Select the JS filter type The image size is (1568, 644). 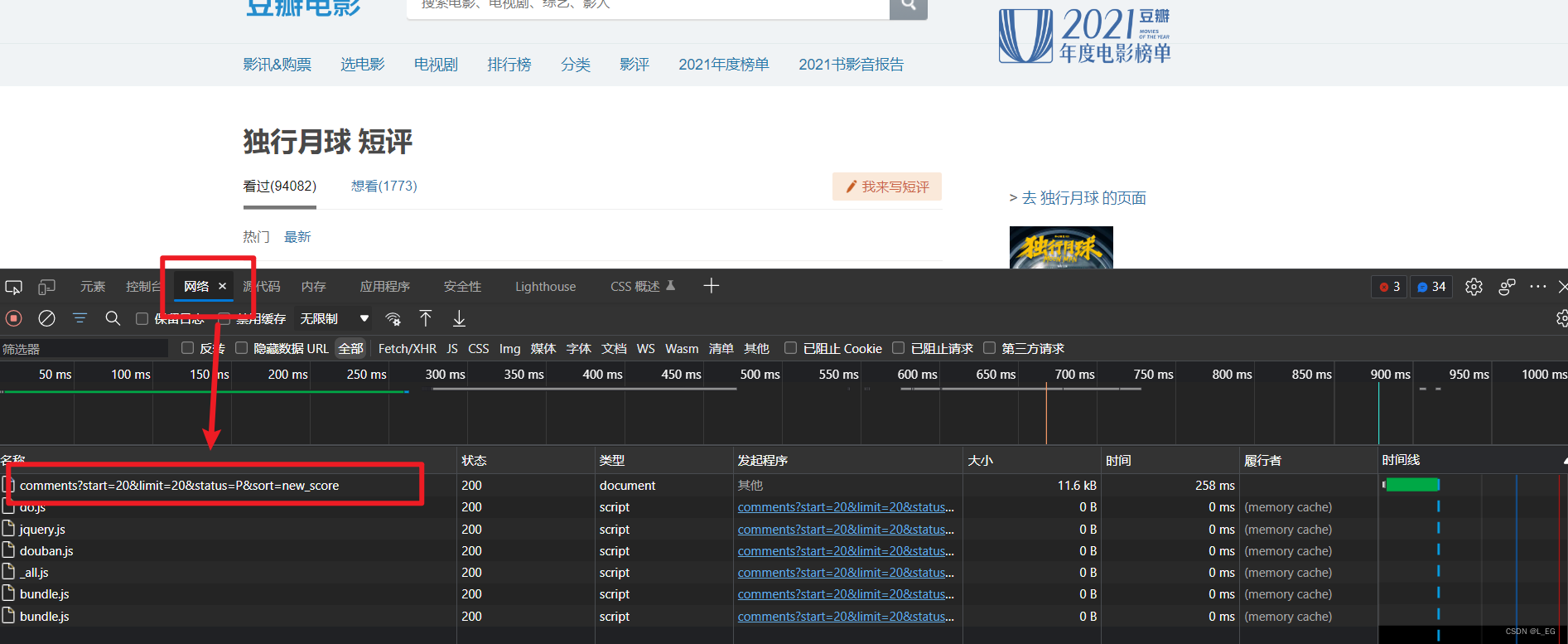pyautogui.click(x=452, y=349)
